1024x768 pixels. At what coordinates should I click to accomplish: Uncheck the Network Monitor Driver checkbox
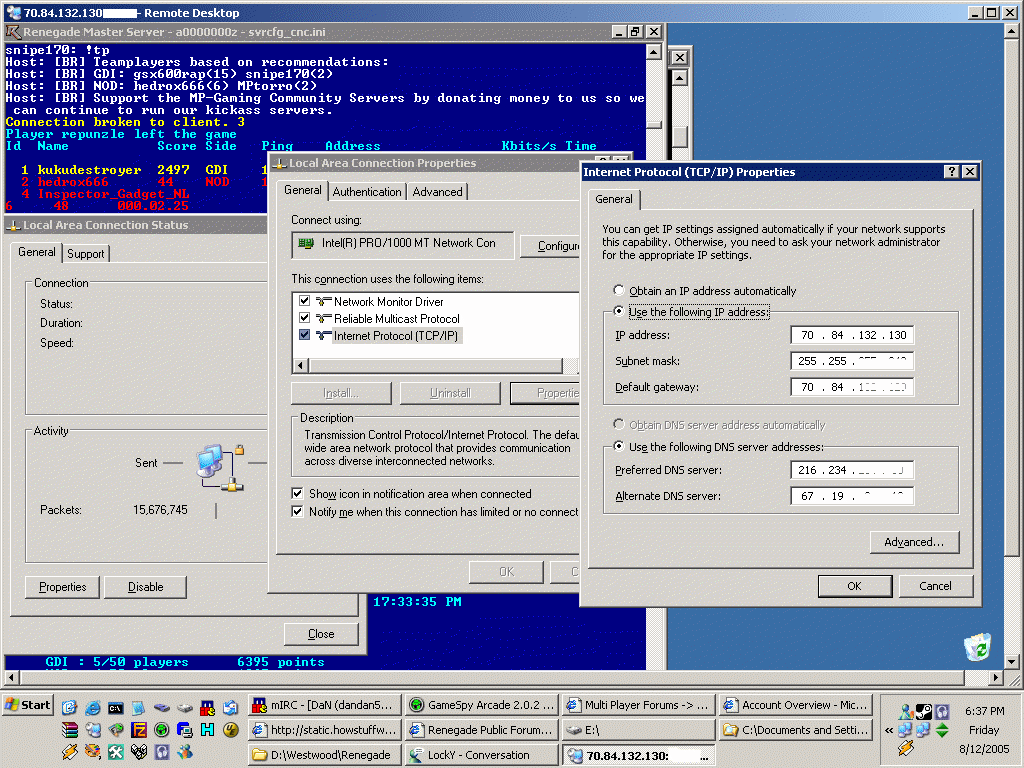click(x=304, y=301)
